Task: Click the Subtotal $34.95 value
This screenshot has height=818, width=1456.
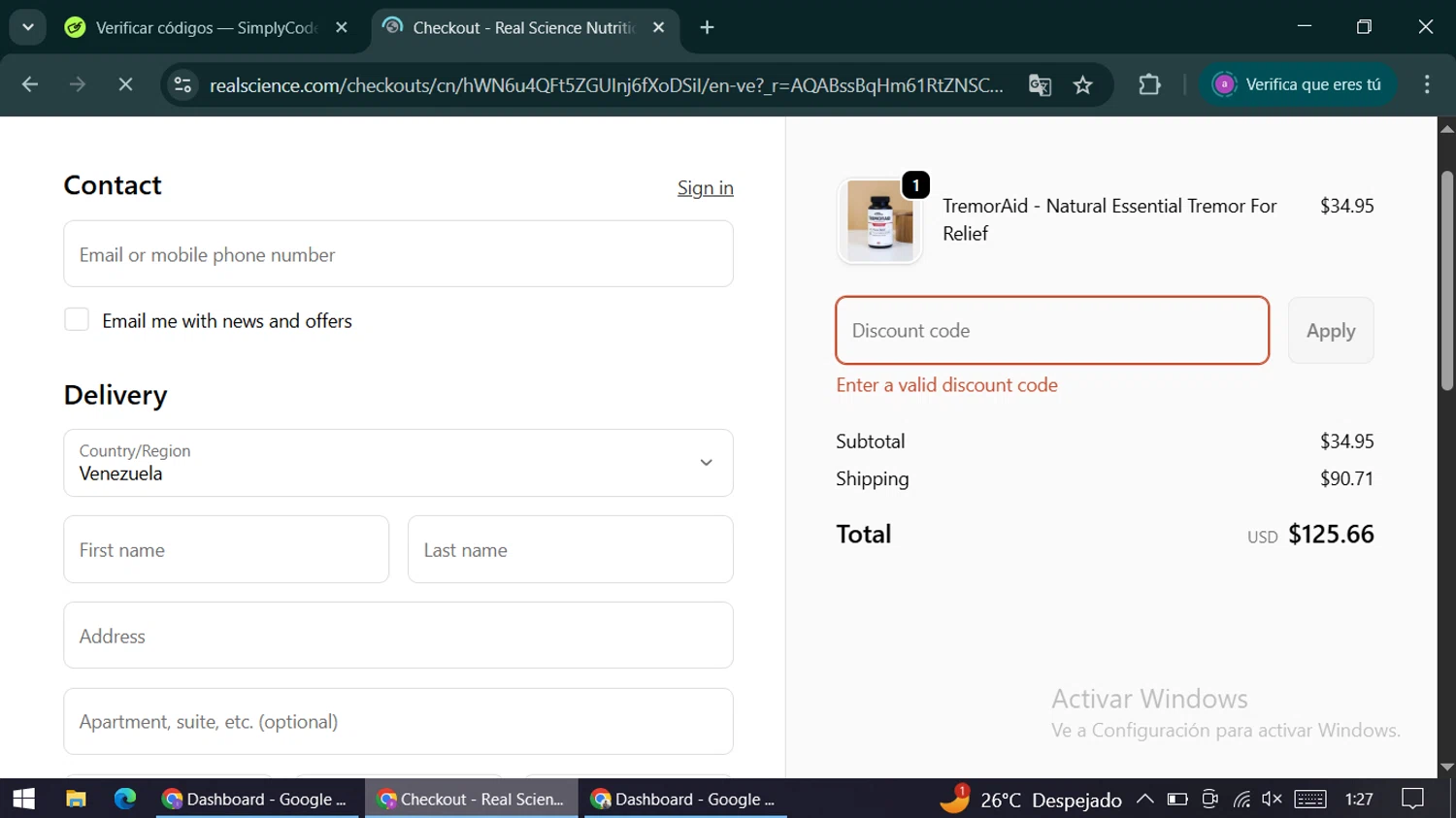Action: [x=1346, y=441]
